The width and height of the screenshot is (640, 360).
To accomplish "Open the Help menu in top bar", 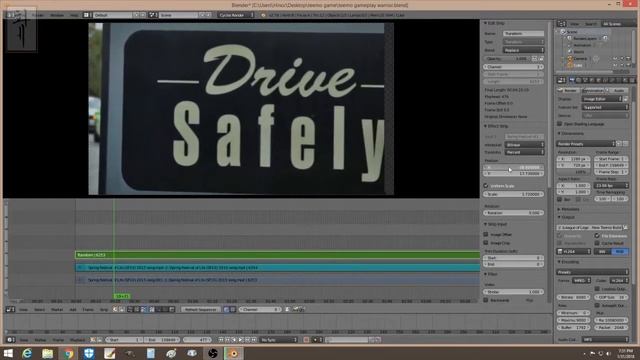I will pyautogui.click(x=74, y=15).
